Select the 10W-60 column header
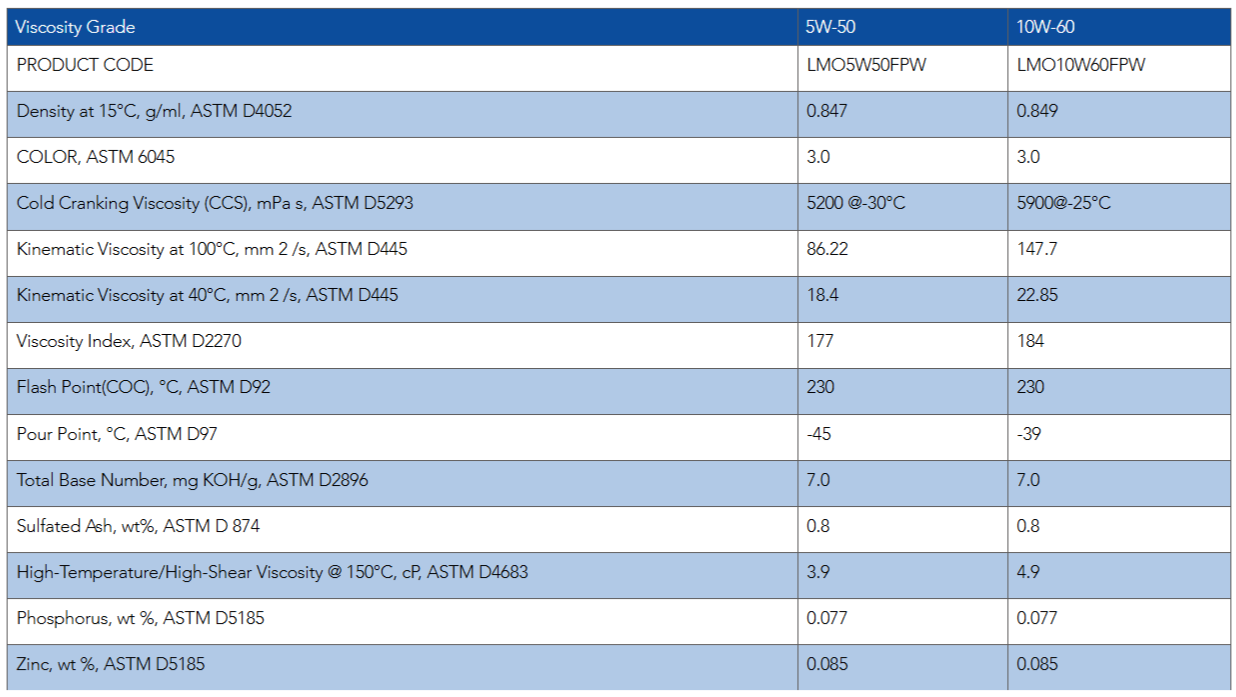This screenshot has width=1236, height=697. [x=1045, y=27]
